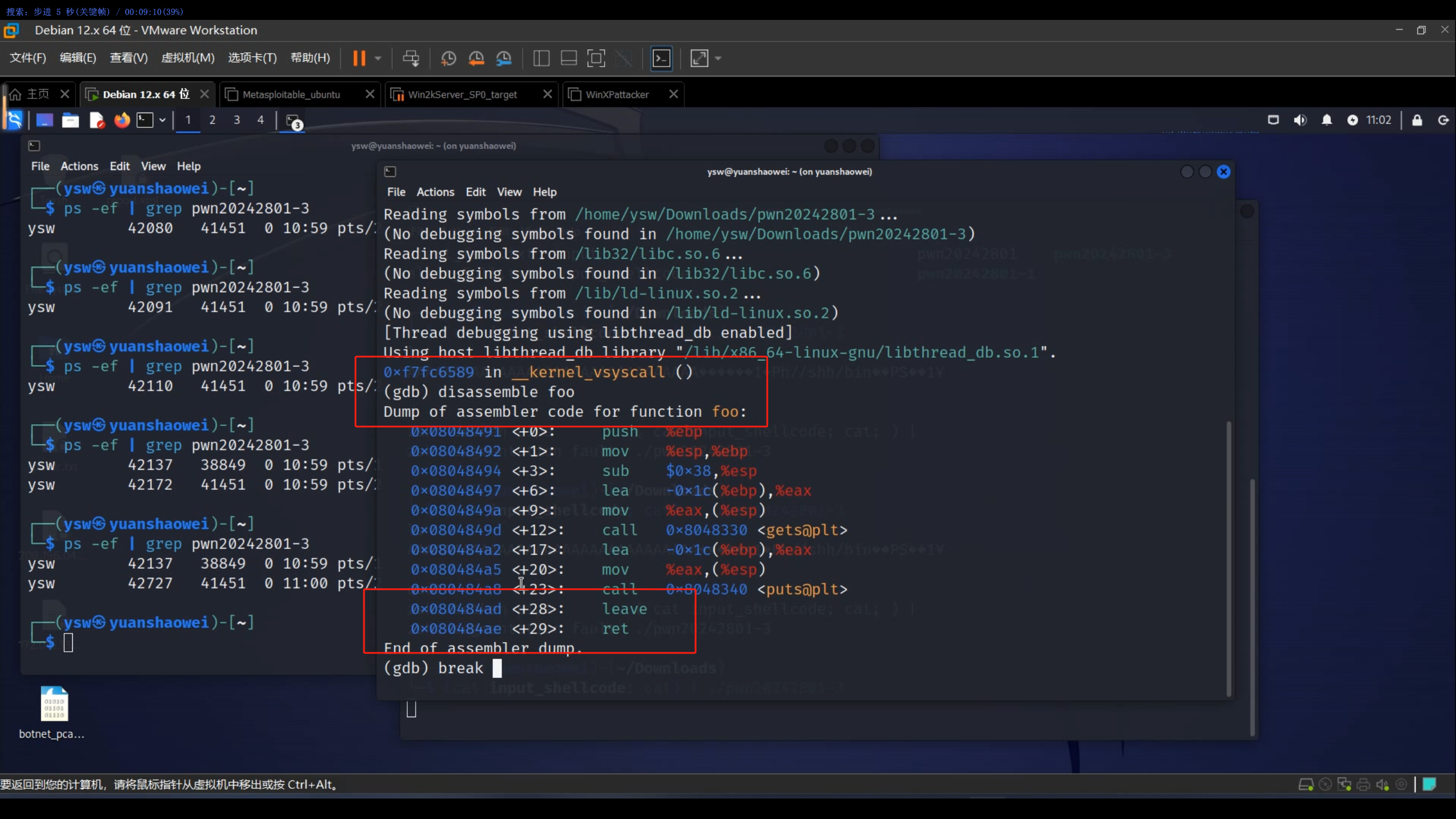Open Actions menu in the front terminal
This screenshot has height=819, width=1456.
pyautogui.click(x=435, y=192)
